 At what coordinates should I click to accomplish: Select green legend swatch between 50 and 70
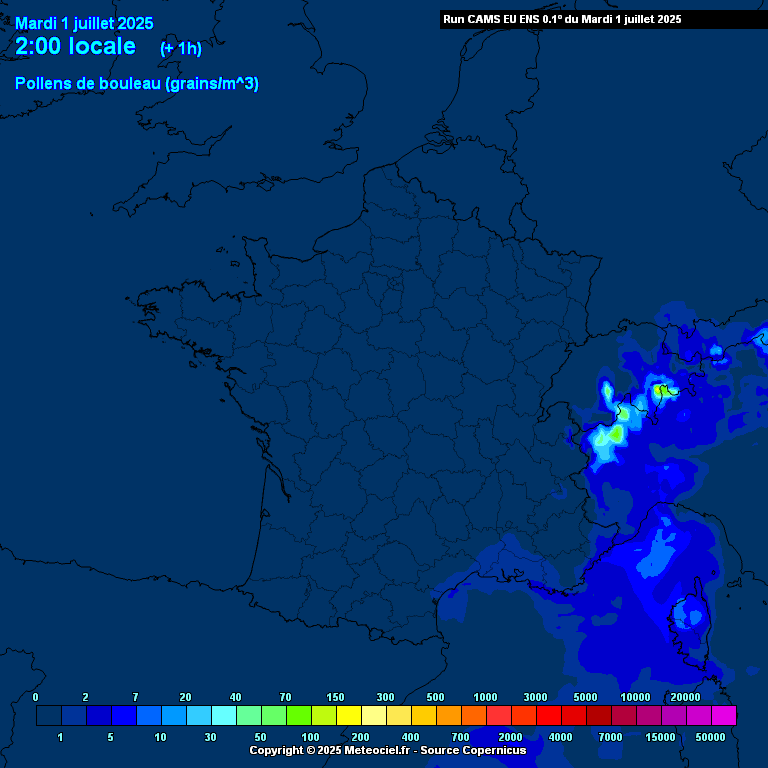(x=274, y=715)
